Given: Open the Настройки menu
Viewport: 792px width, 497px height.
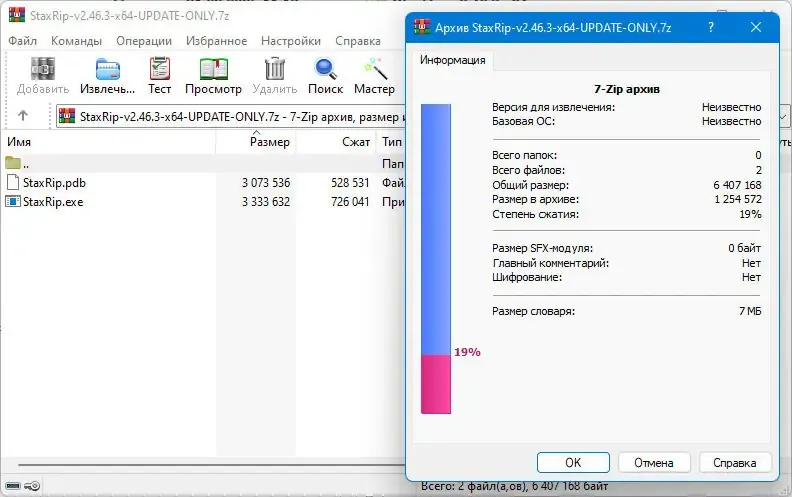Looking at the screenshot, I should (291, 41).
